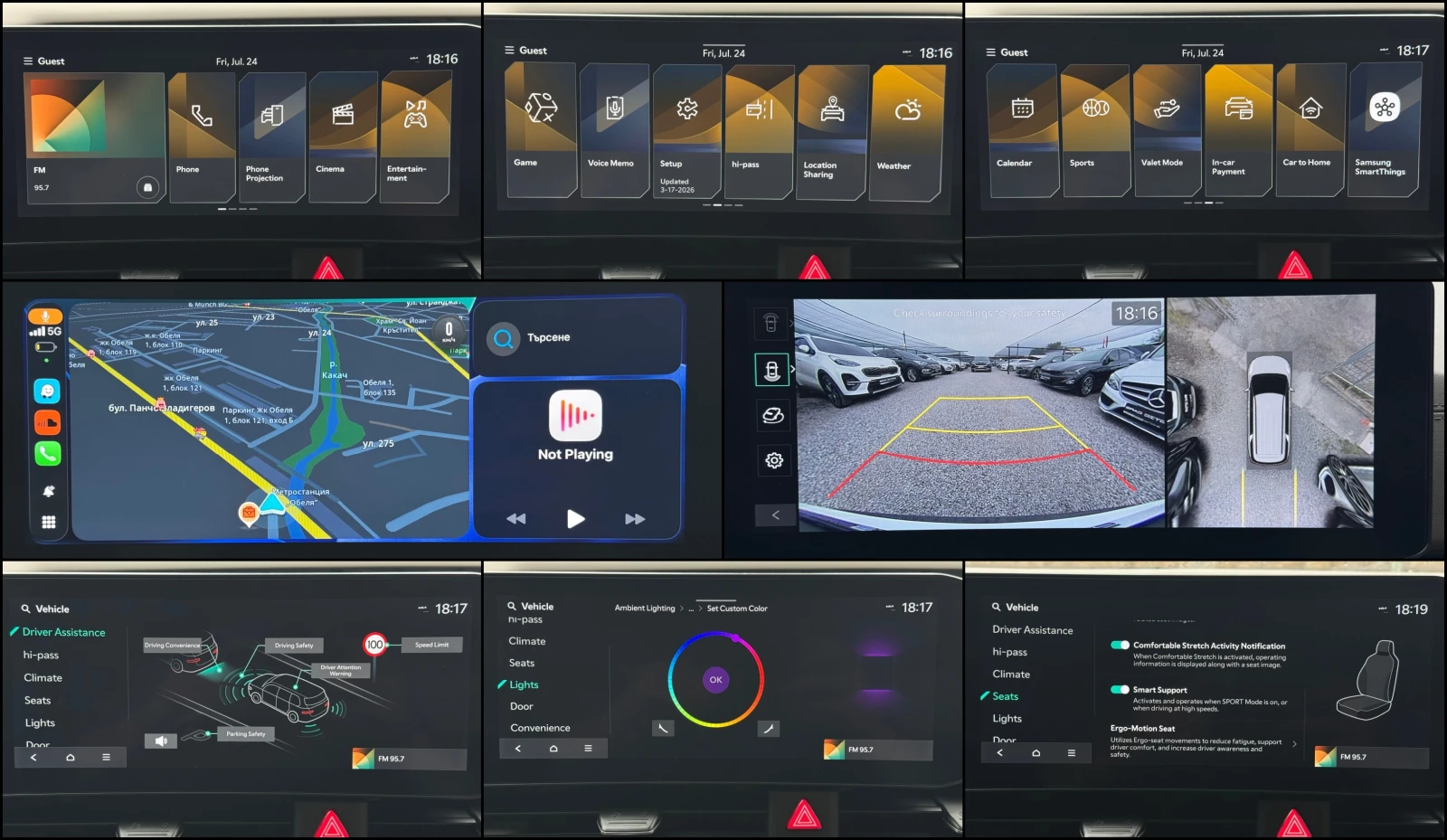
Task: Open Driving Convenience label
Action: pos(172,645)
